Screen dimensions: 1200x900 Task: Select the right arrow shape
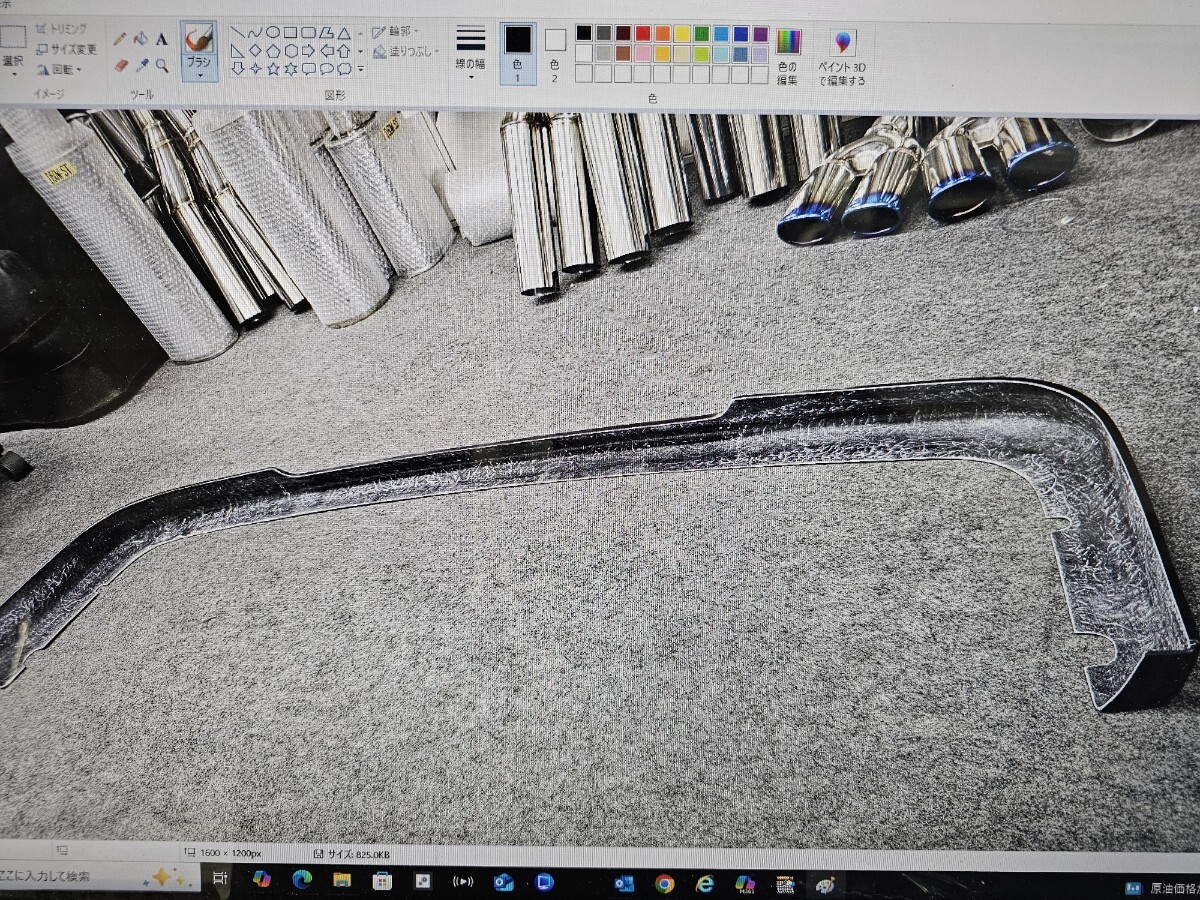tap(308, 50)
